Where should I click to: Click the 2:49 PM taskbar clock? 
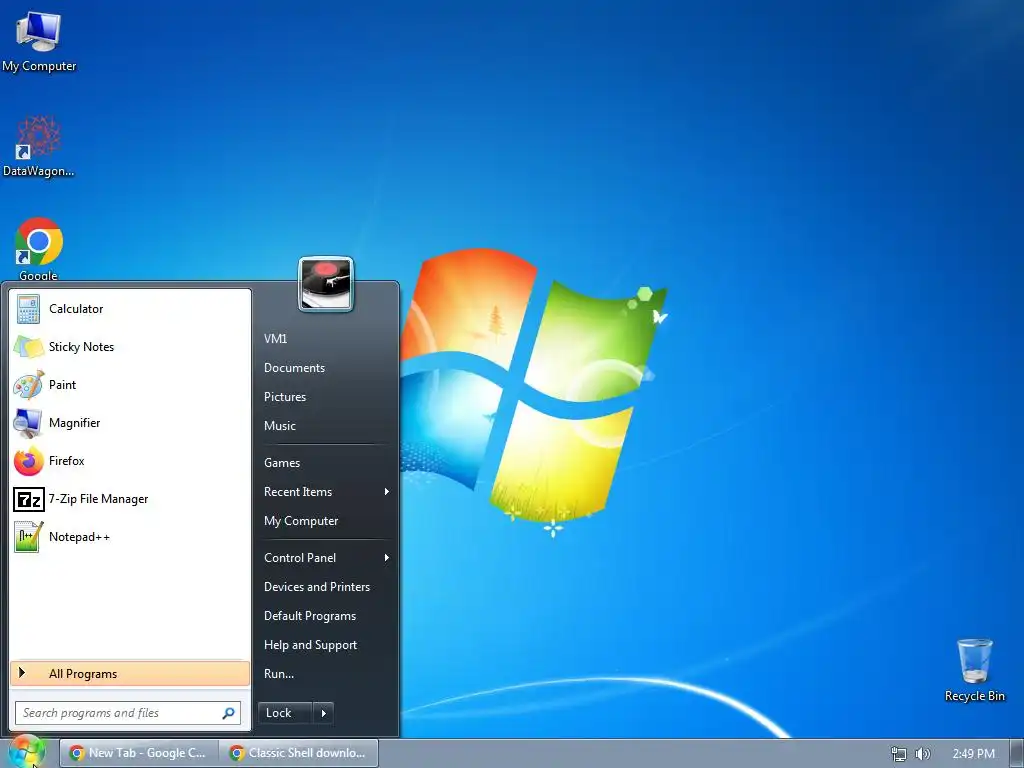click(973, 754)
